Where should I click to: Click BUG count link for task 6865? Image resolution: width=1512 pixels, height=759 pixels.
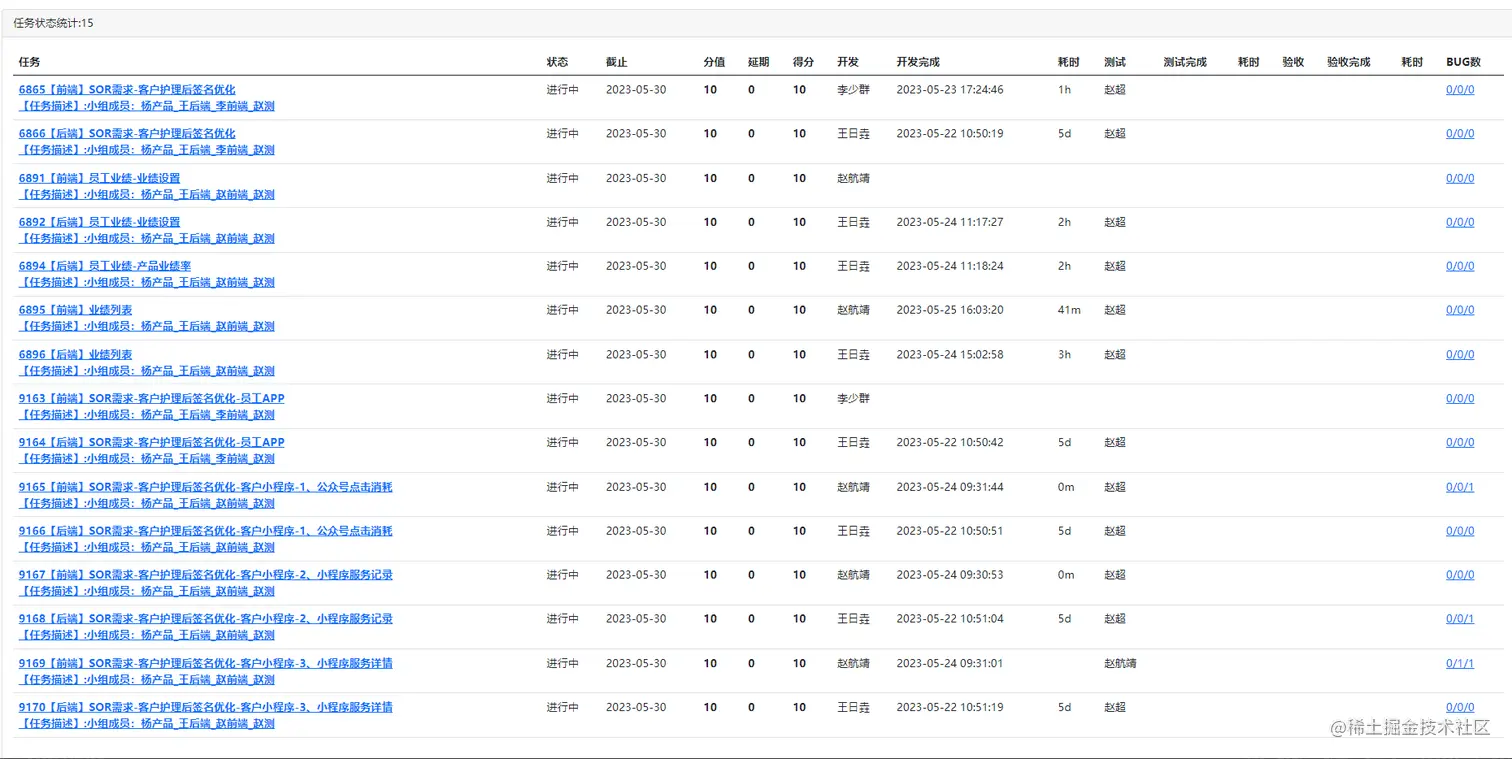click(x=1459, y=90)
